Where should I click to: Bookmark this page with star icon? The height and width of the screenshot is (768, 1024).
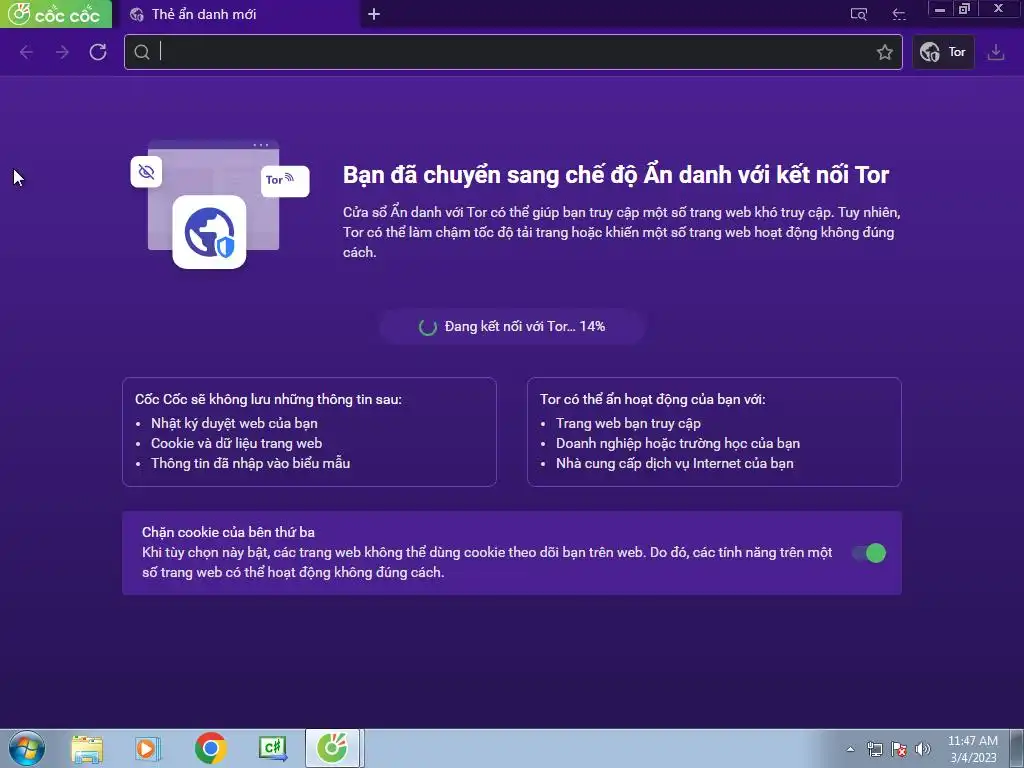(x=884, y=52)
